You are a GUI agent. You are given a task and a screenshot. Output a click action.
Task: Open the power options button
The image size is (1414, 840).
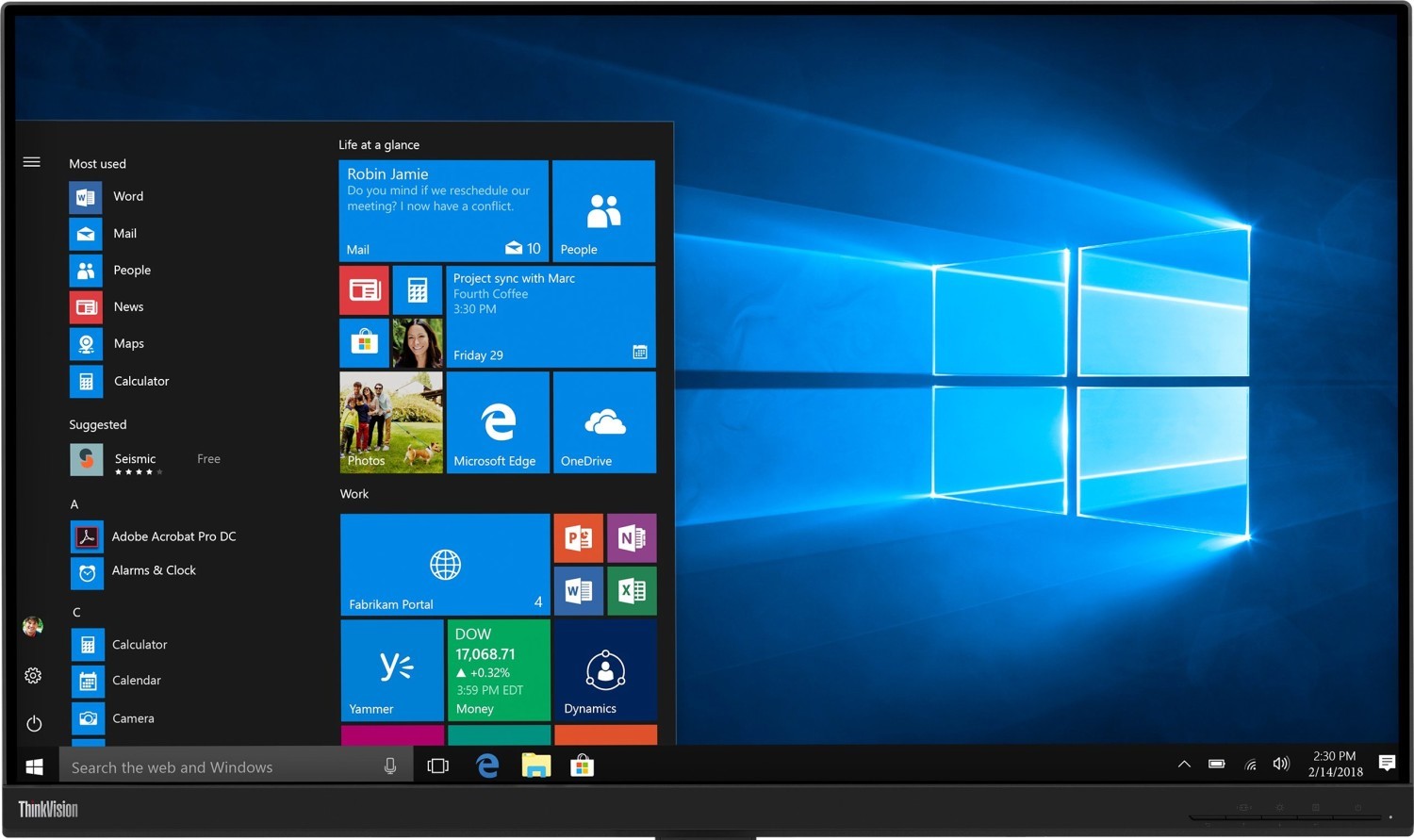coord(34,723)
